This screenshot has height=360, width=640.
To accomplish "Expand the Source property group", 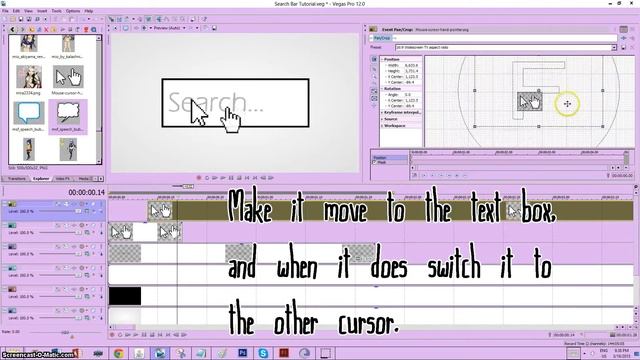I will 382,119.
